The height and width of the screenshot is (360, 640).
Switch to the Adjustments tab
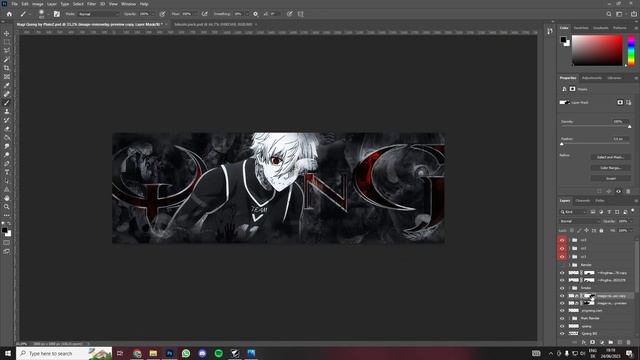592,78
